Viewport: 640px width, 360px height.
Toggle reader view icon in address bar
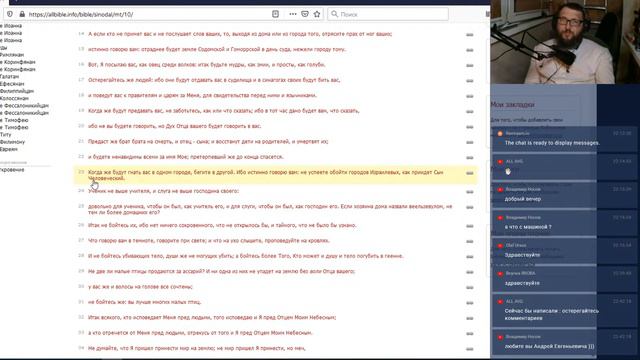pyautogui.click(x=276, y=14)
